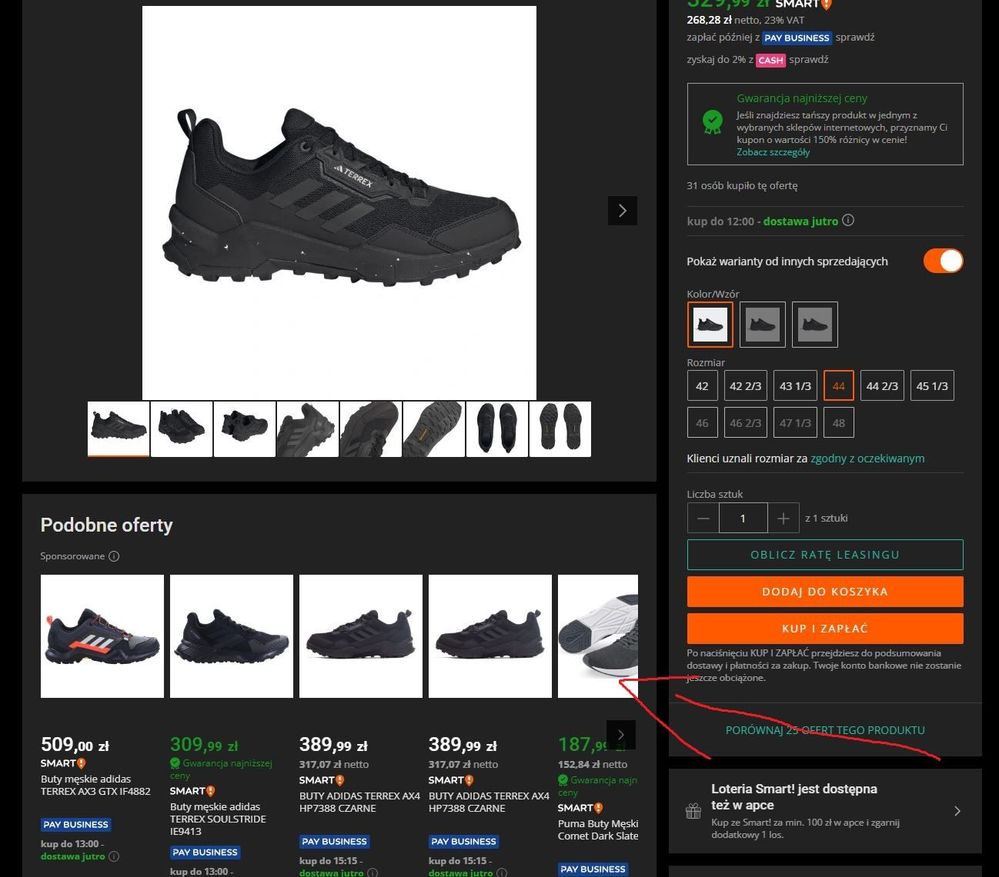999x877 pixels.
Task: Select fifth thumbnail in gallery strip
Action: pos(371,429)
